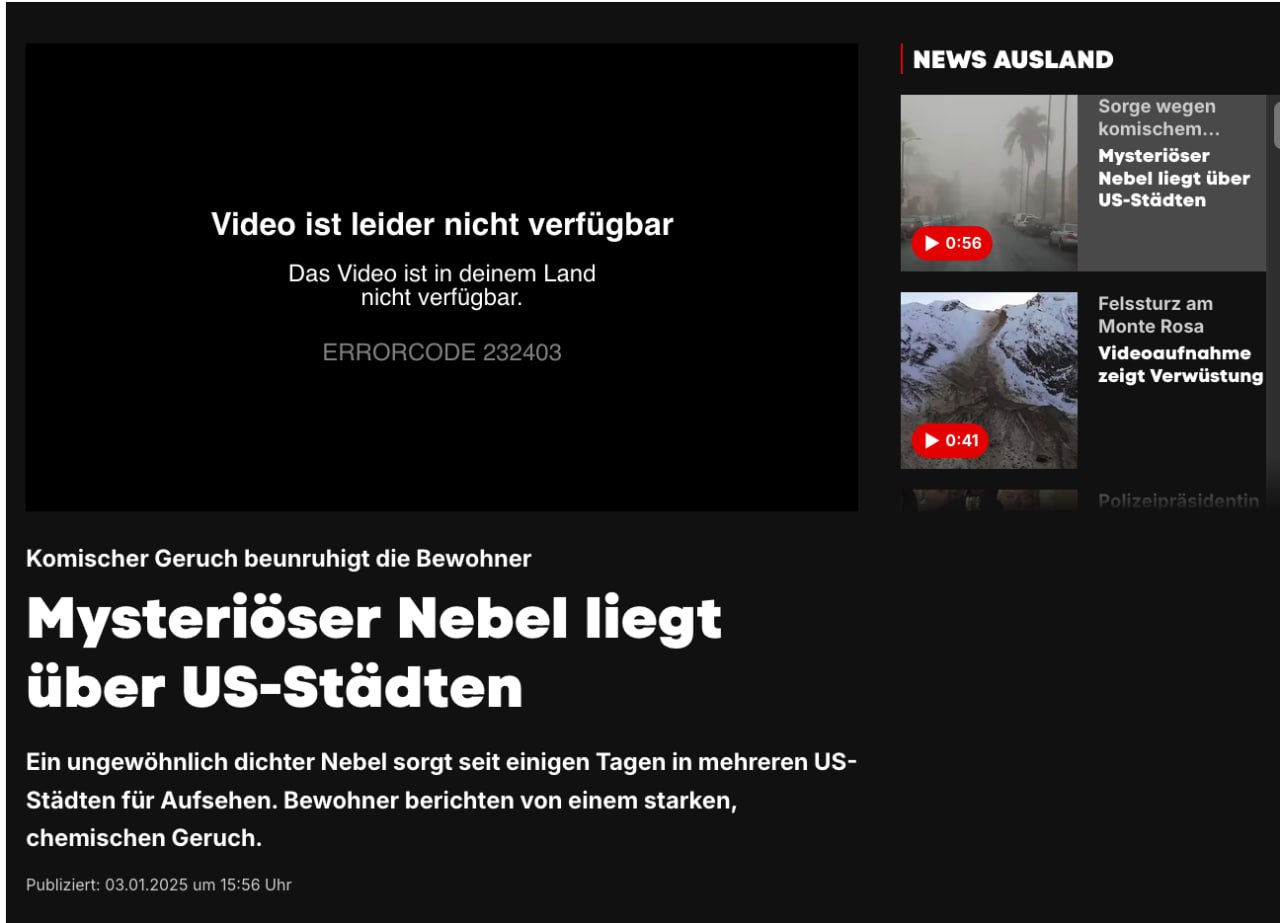This screenshot has width=1280, height=923.
Task: Click the partially visible third video thumbnail
Action: click(989, 500)
